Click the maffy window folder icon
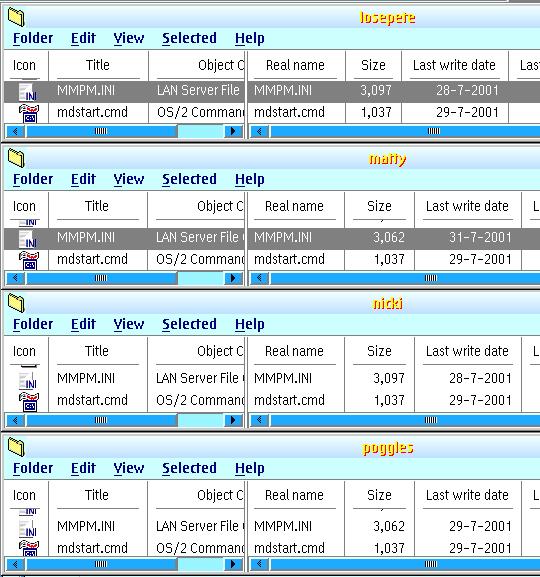 [16, 158]
